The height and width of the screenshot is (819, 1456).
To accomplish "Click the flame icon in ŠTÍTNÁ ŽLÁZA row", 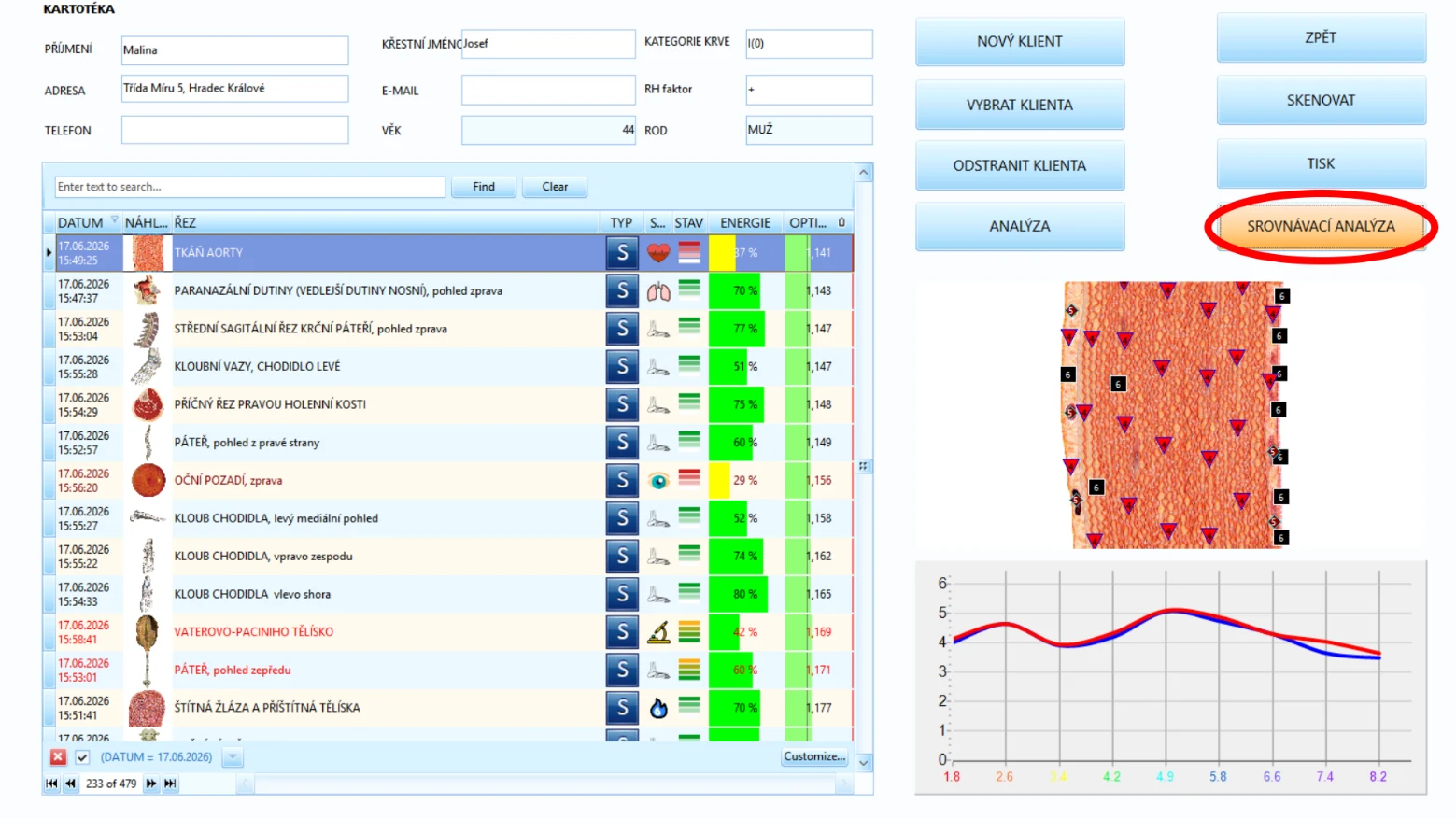I will (658, 708).
